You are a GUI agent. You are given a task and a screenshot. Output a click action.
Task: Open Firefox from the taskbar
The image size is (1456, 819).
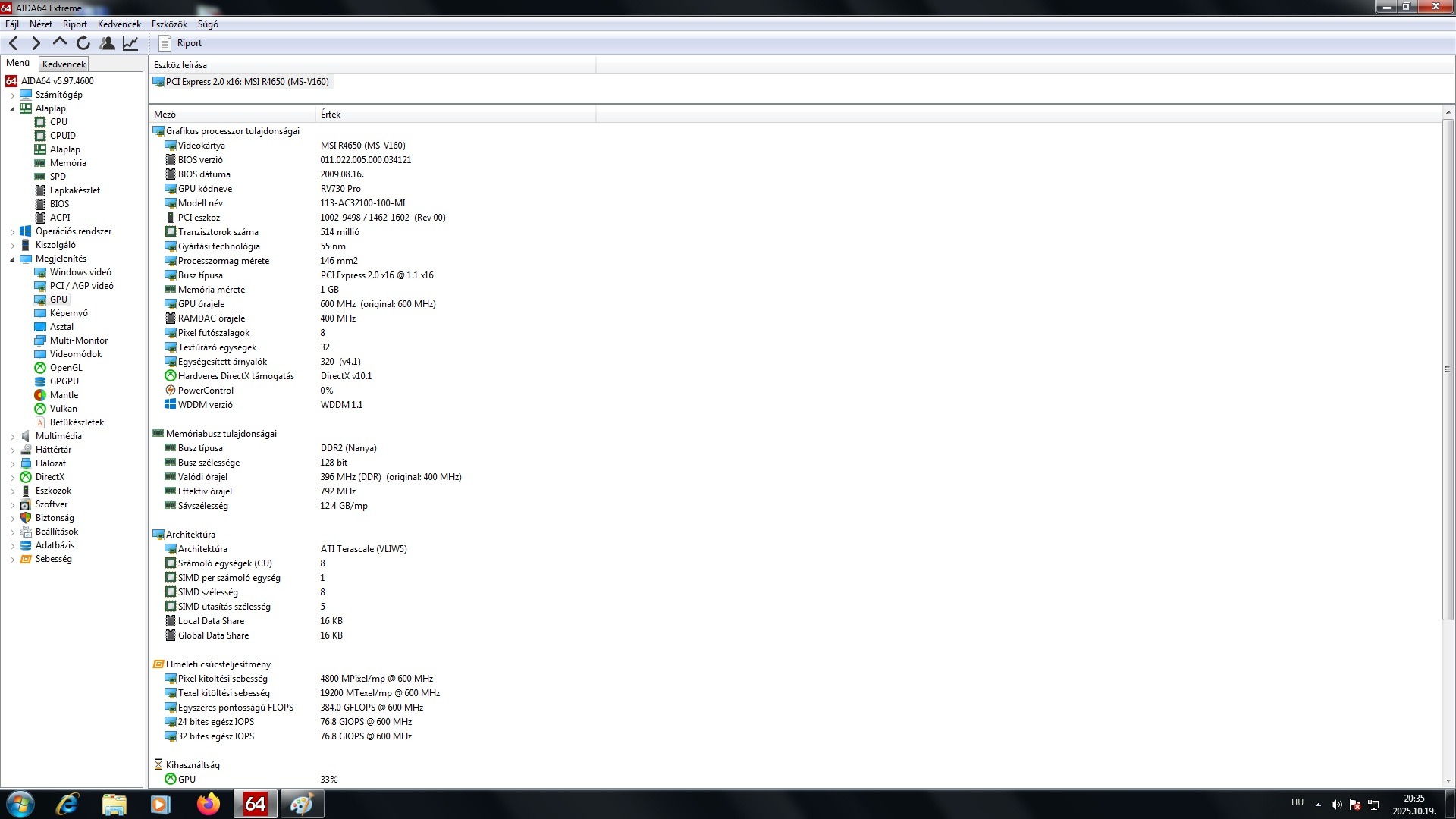[x=208, y=804]
